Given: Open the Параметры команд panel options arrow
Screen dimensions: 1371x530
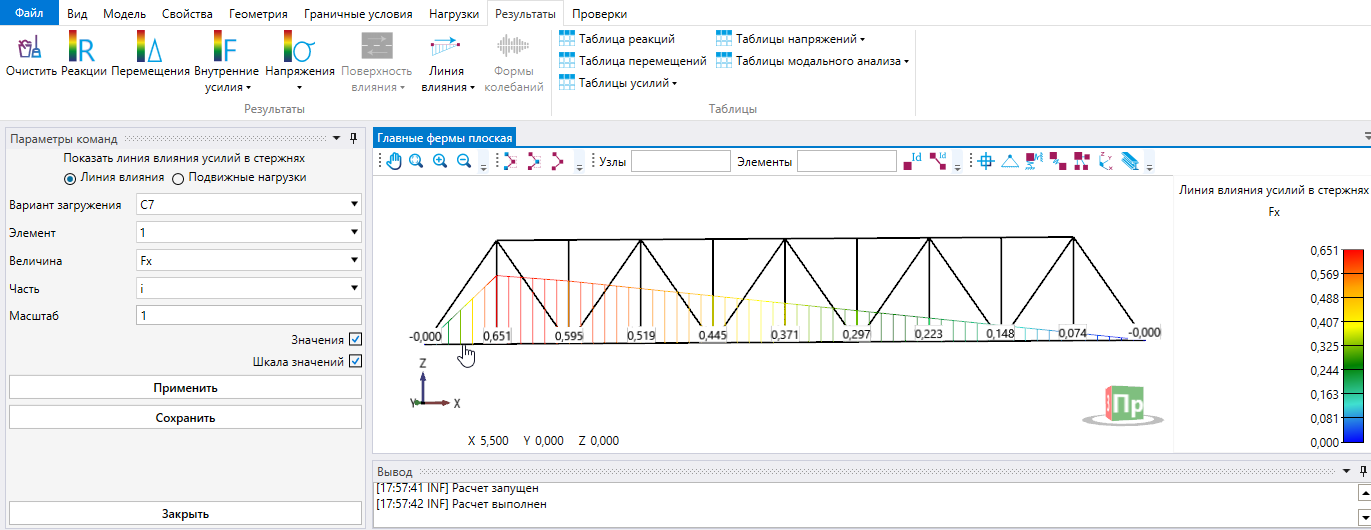Looking at the screenshot, I should click(337, 139).
